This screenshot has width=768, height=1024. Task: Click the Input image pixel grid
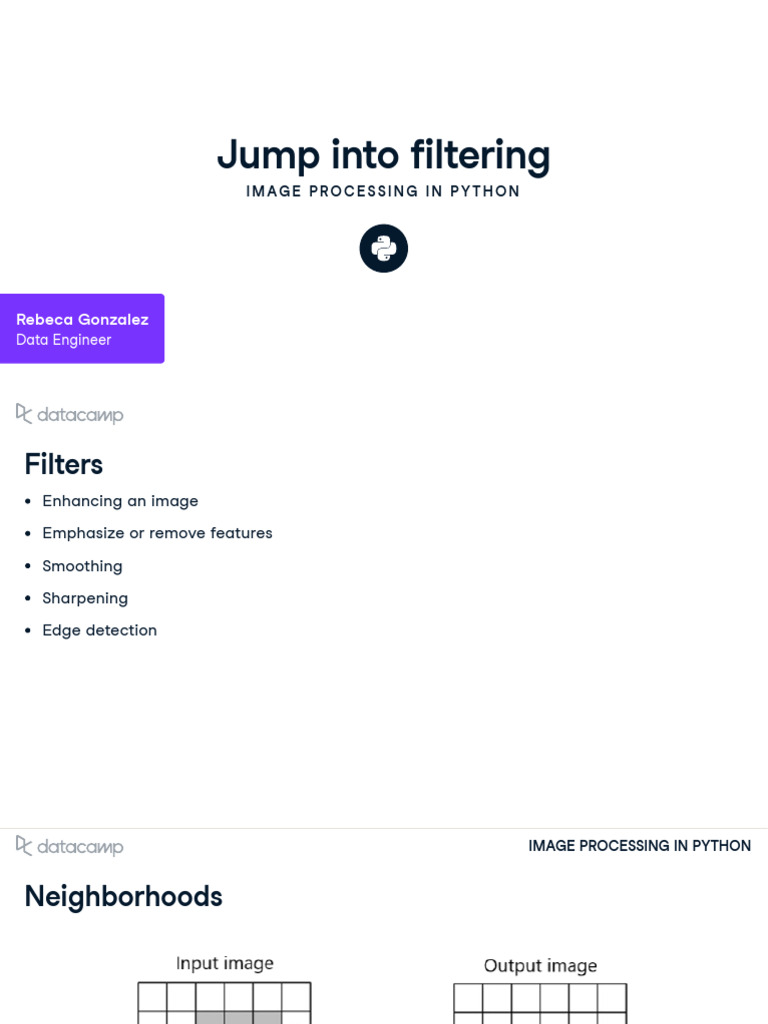pos(224,1003)
